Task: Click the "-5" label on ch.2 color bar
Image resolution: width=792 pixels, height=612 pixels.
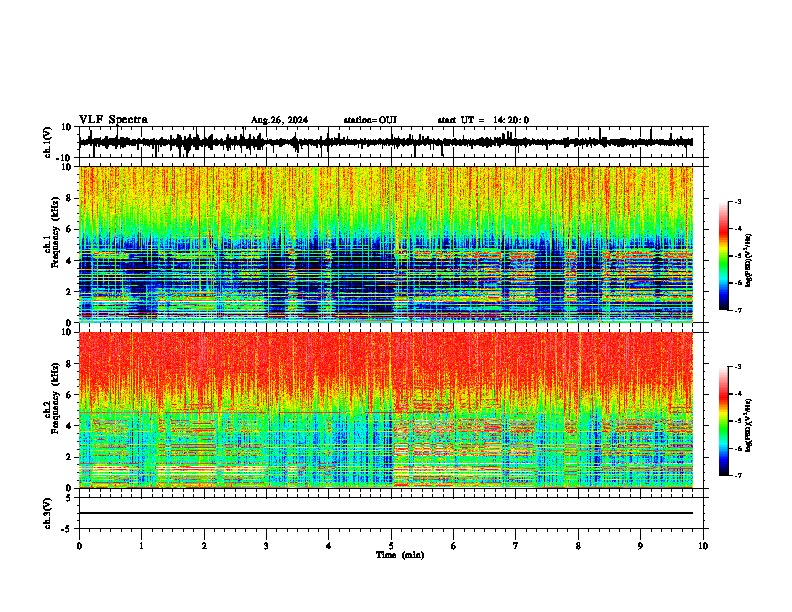Action: pyautogui.click(x=738, y=421)
